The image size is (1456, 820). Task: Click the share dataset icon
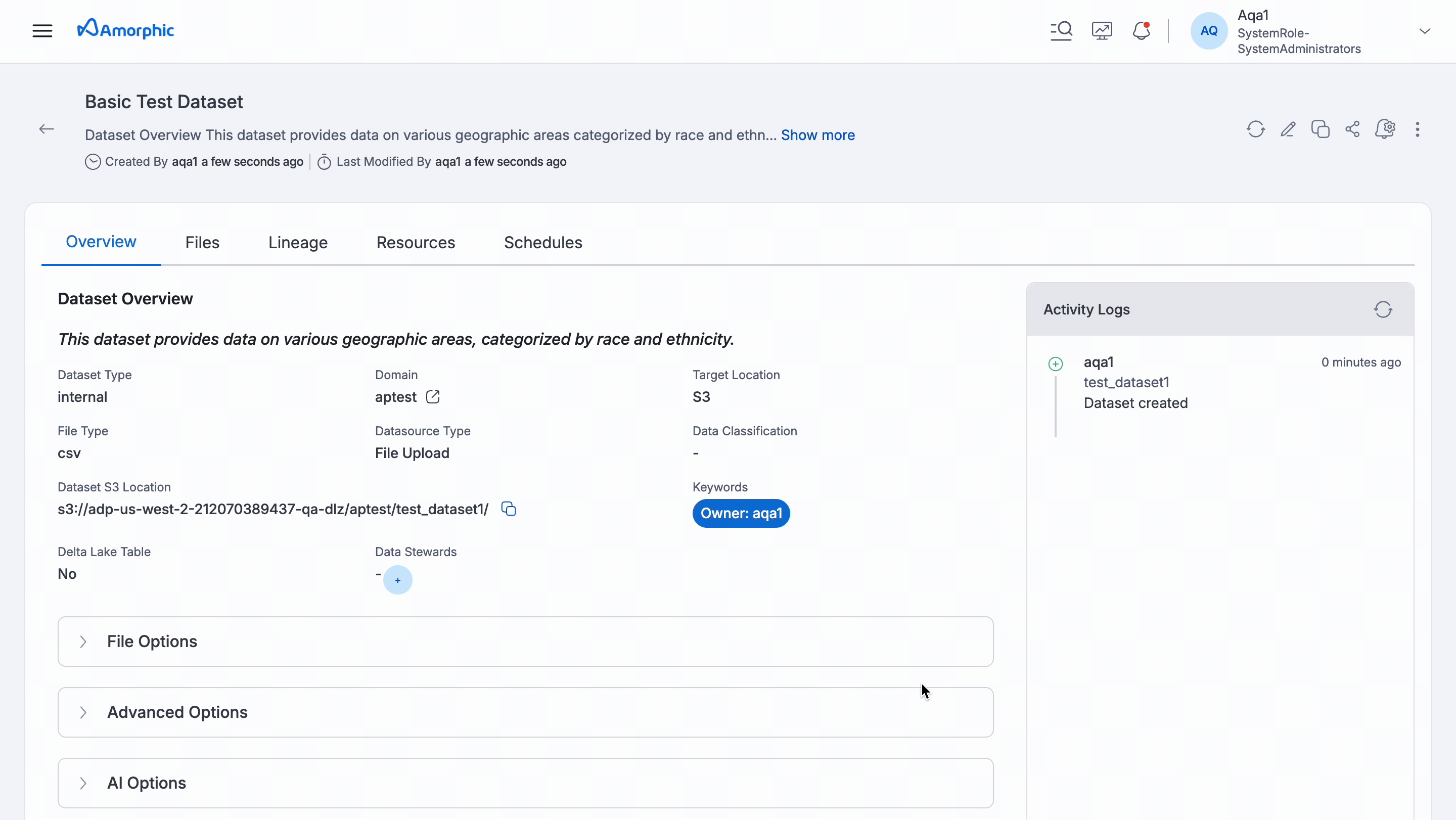(x=1352, y=129)
